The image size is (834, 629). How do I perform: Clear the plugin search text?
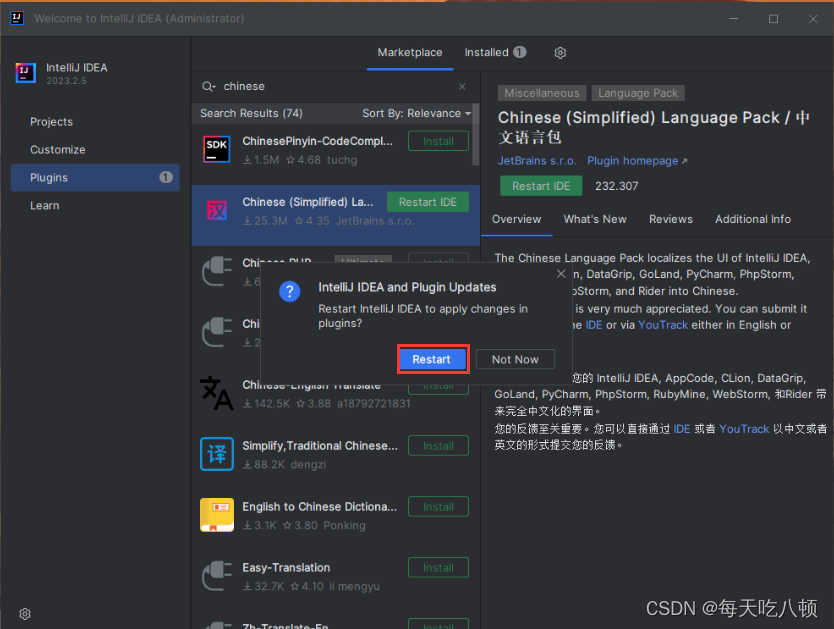coord(462,87)
